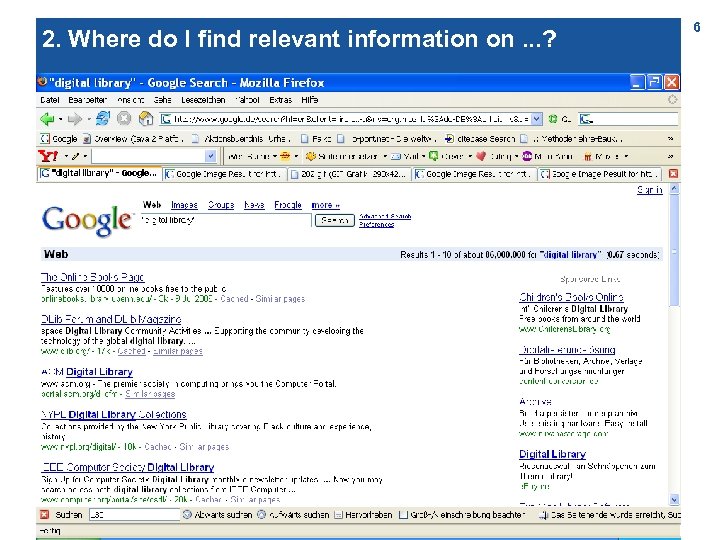
Task: Click the News link on Google
Action: tap(254, 205)
